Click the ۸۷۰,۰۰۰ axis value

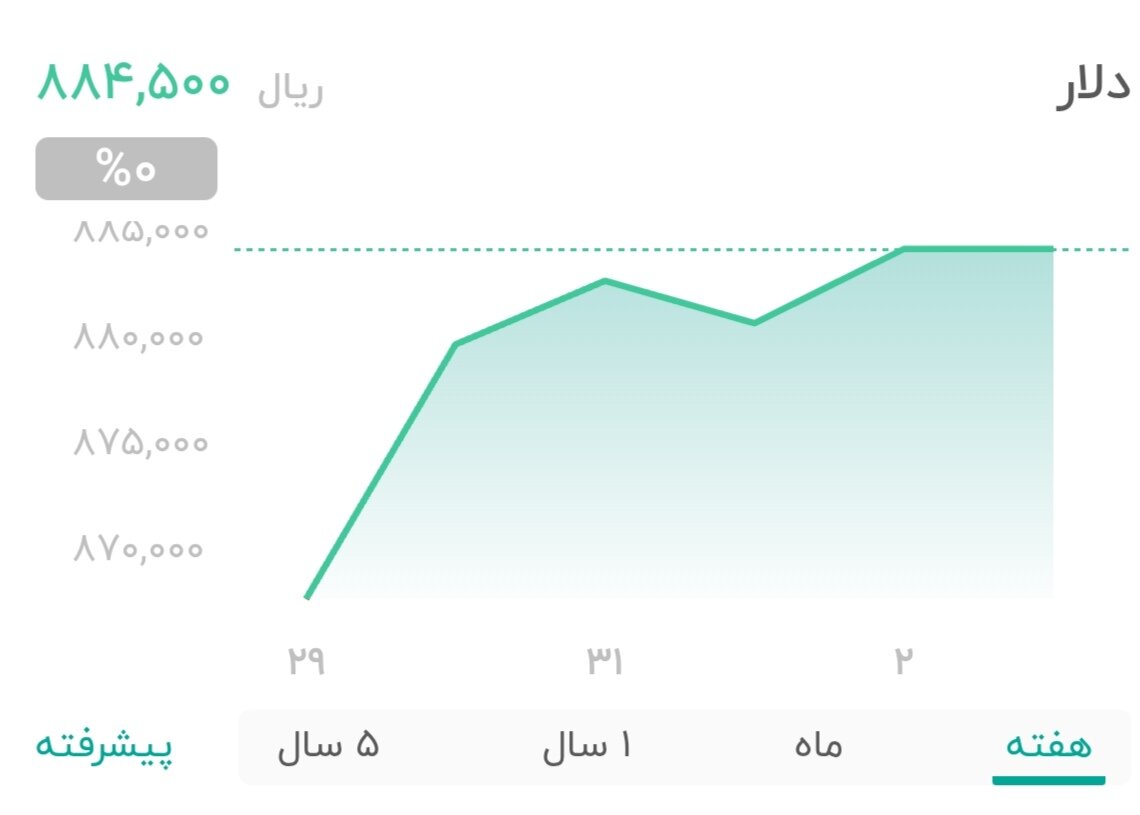click(x=138, y=548)
